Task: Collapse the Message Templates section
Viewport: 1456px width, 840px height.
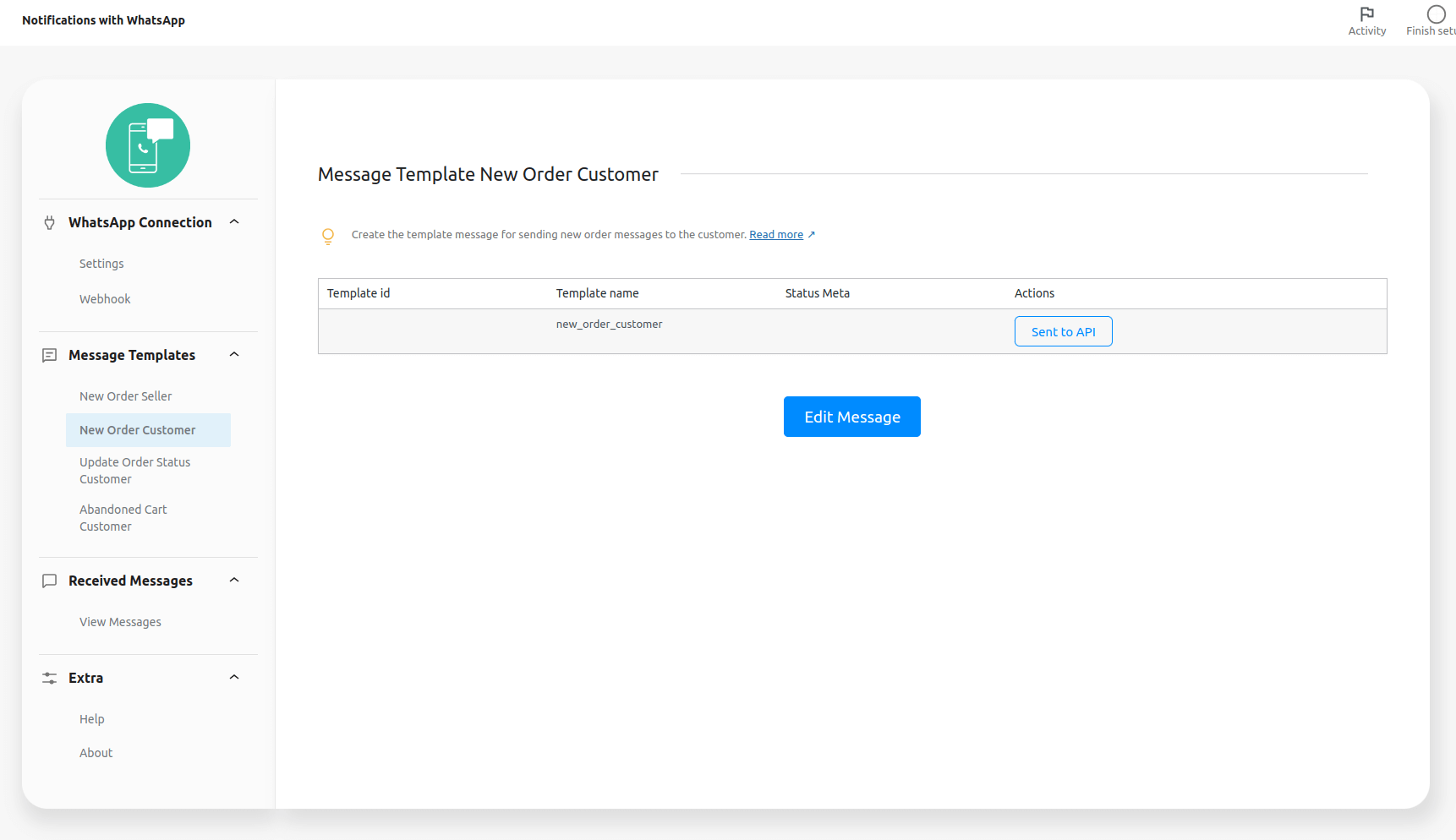Action: tap(234, 354)
